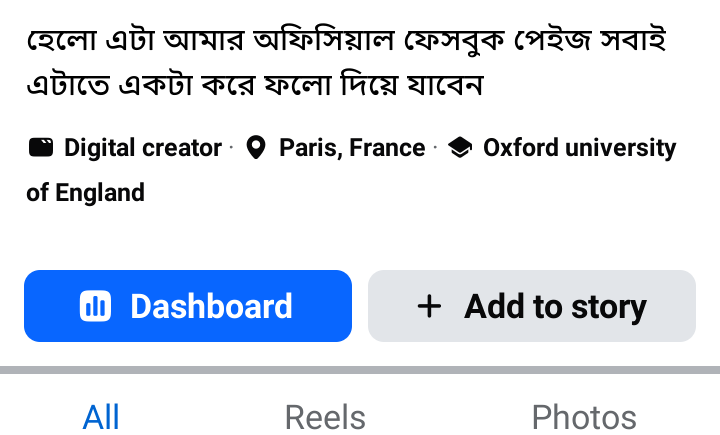Click the Digital creator category icon
Viewport: 720px width, 435px height.
40,149
